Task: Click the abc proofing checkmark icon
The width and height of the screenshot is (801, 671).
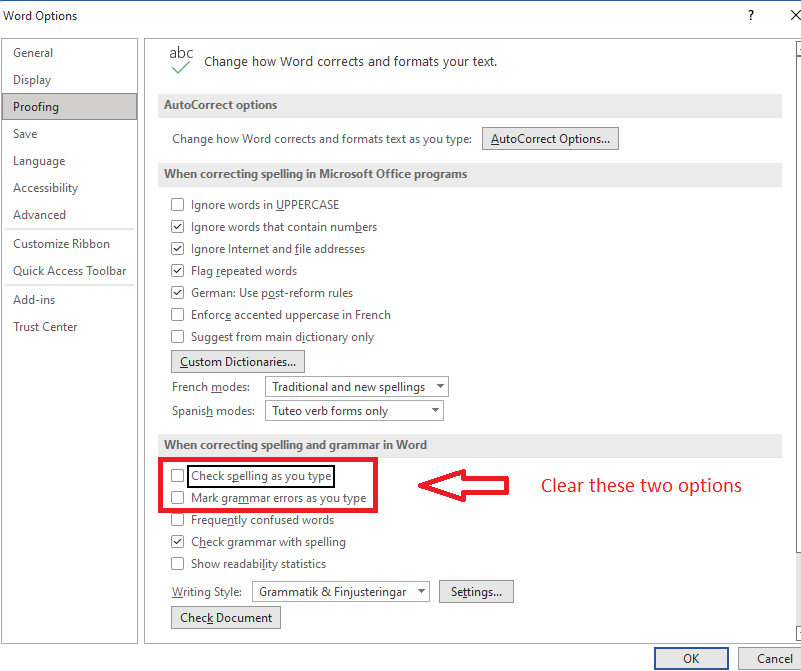Action: coord(181,60)
